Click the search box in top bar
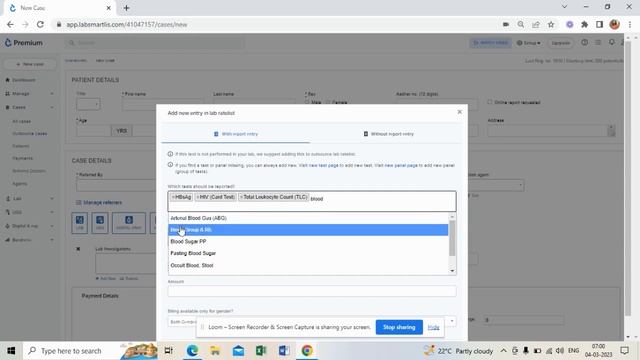The height and width of the screenshot is (360, 640). (x=155, y=43)
